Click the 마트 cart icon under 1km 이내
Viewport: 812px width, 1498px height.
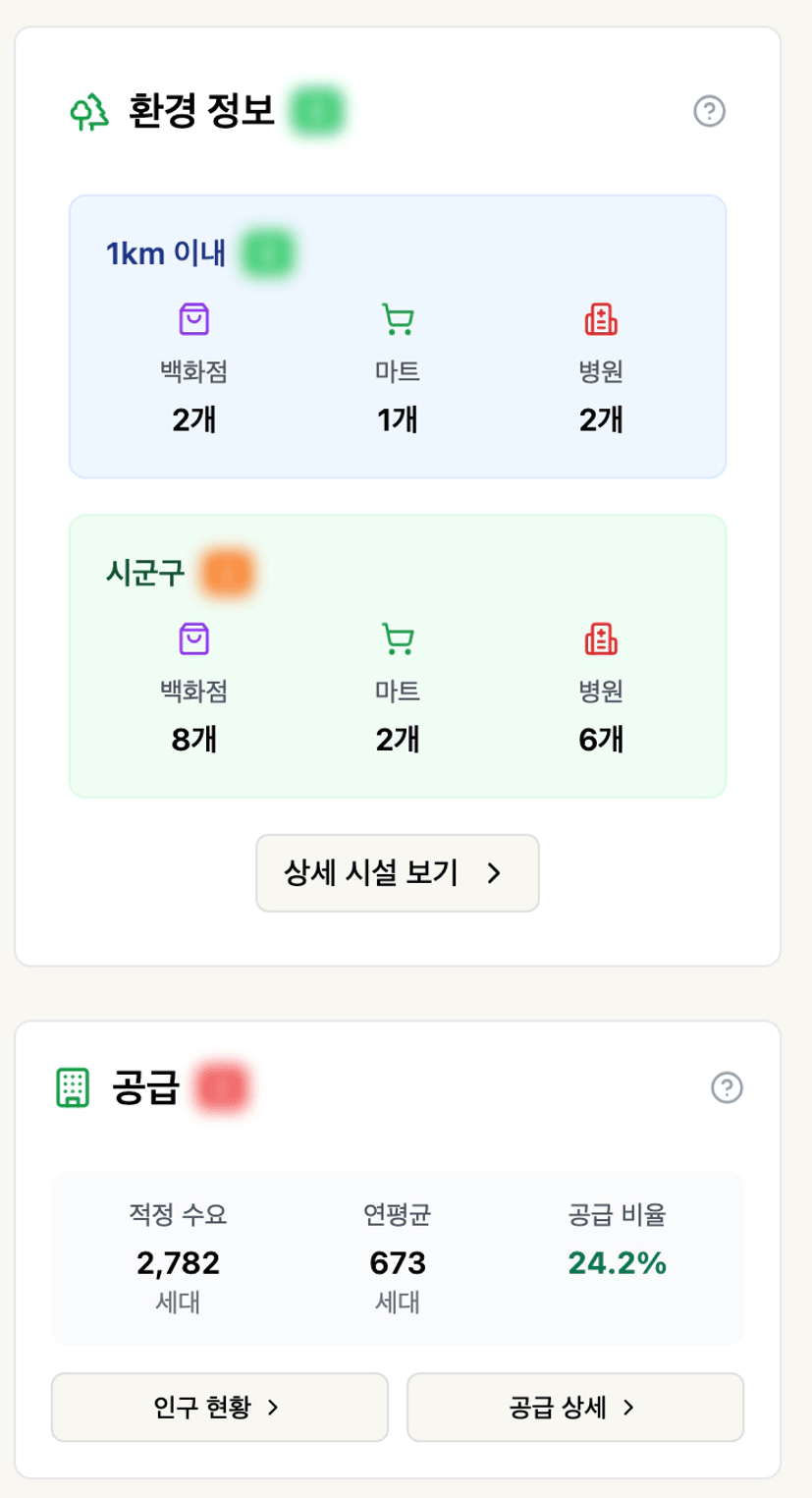(x=398, y=319)
